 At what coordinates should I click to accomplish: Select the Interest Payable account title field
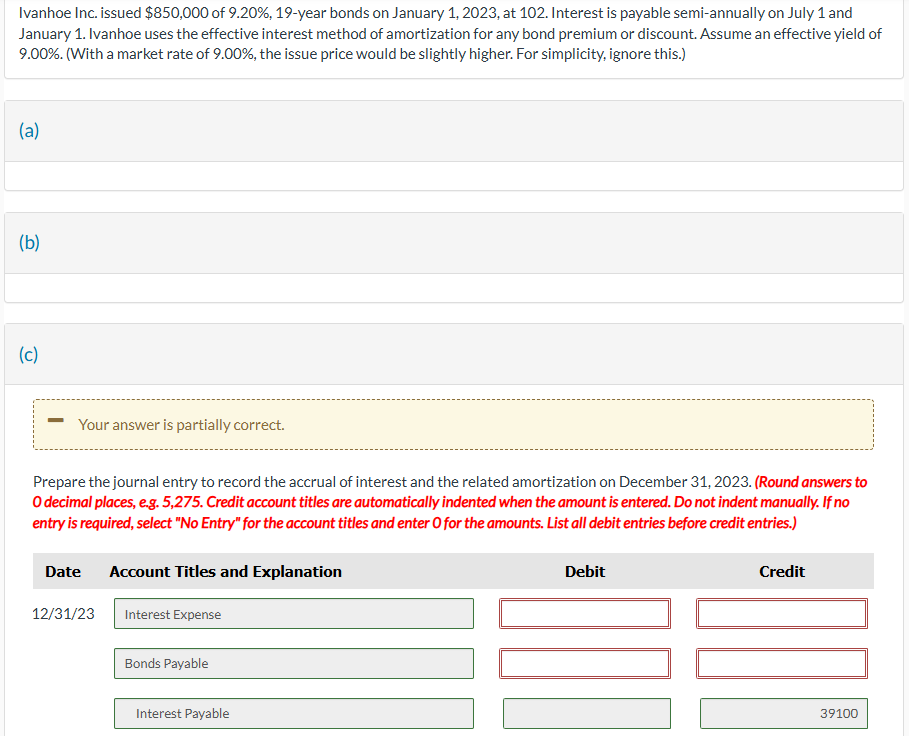tap(293, 713)
